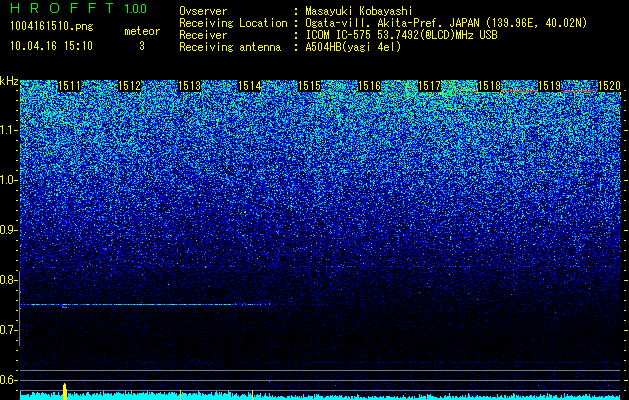This screenshot has width=629, height=400.
Task: Click the Ogata-vill. Akita-Pref. JAPAN location text
Action: 446,23
